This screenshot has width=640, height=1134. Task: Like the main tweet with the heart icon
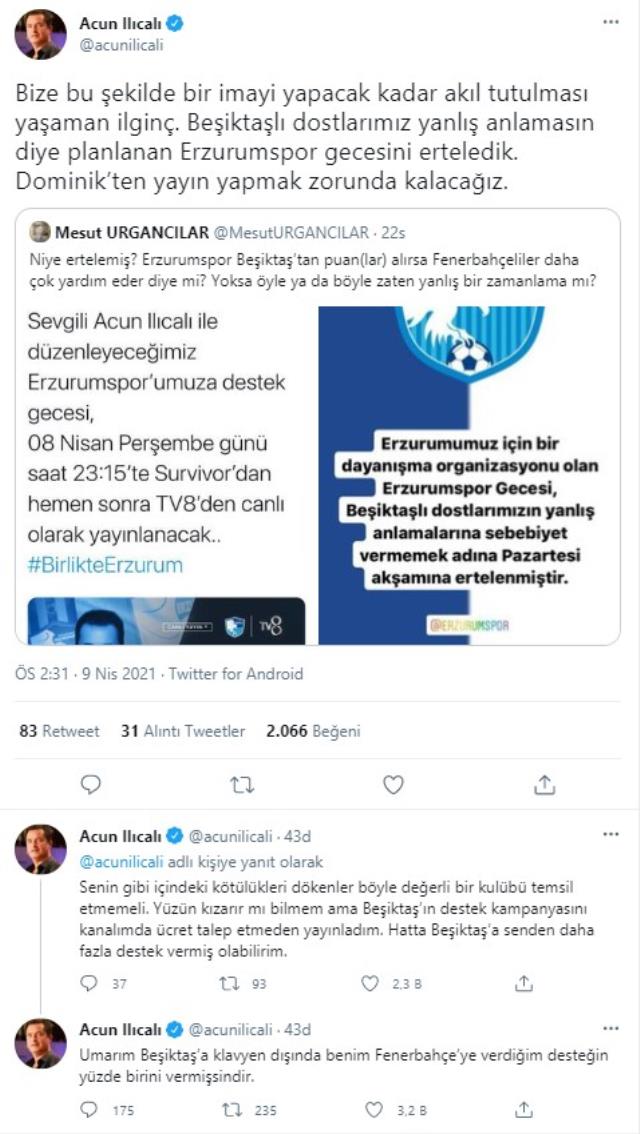point(393,784)
